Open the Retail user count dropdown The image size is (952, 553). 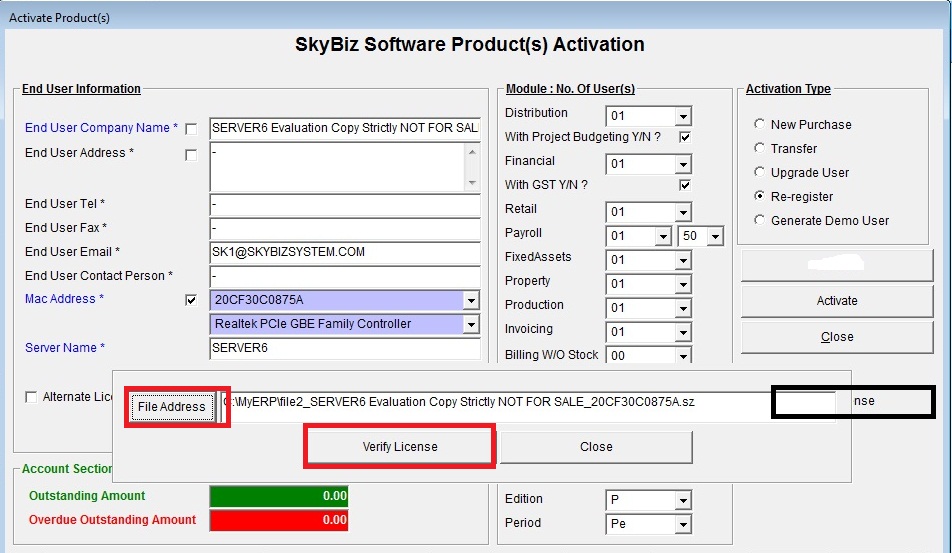tap(683, 212)
